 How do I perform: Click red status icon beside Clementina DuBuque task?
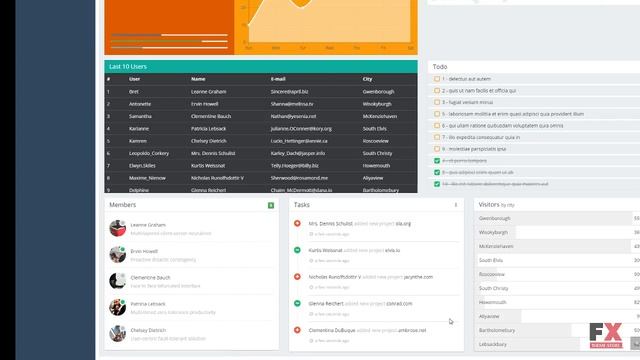click(297, 330)
